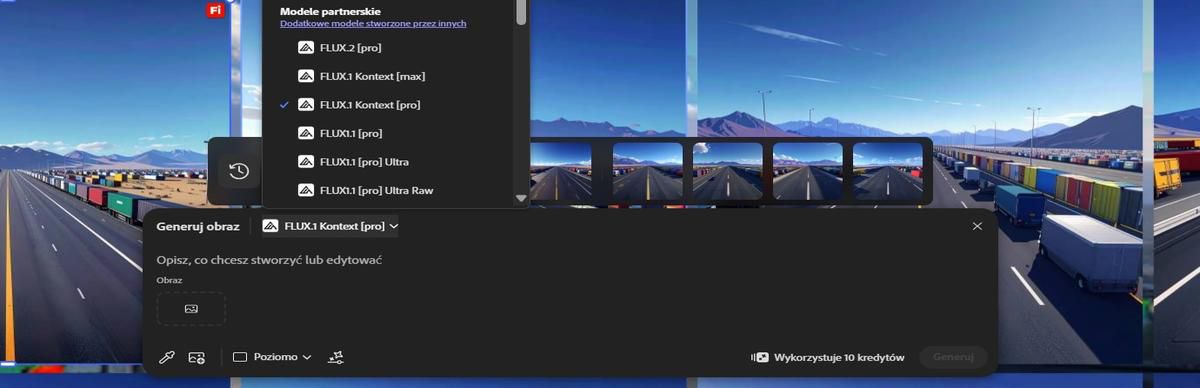Click the add image icon in bottom toolbar

(196, 357)
